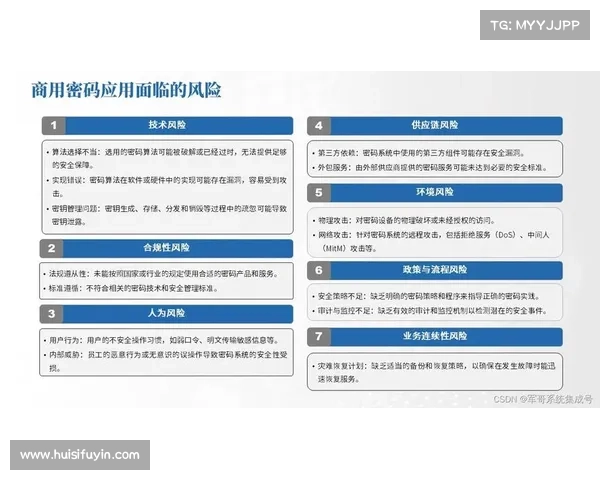The image size is (600, 480).
Task: Select the 环境风险 section header
Action: (x=435, y=193)
